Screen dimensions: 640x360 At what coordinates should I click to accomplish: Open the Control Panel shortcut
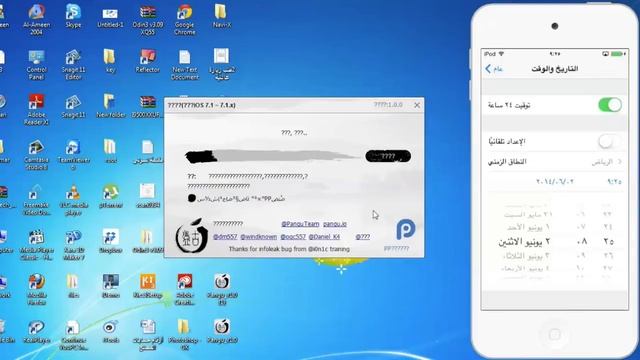point(36,64)
